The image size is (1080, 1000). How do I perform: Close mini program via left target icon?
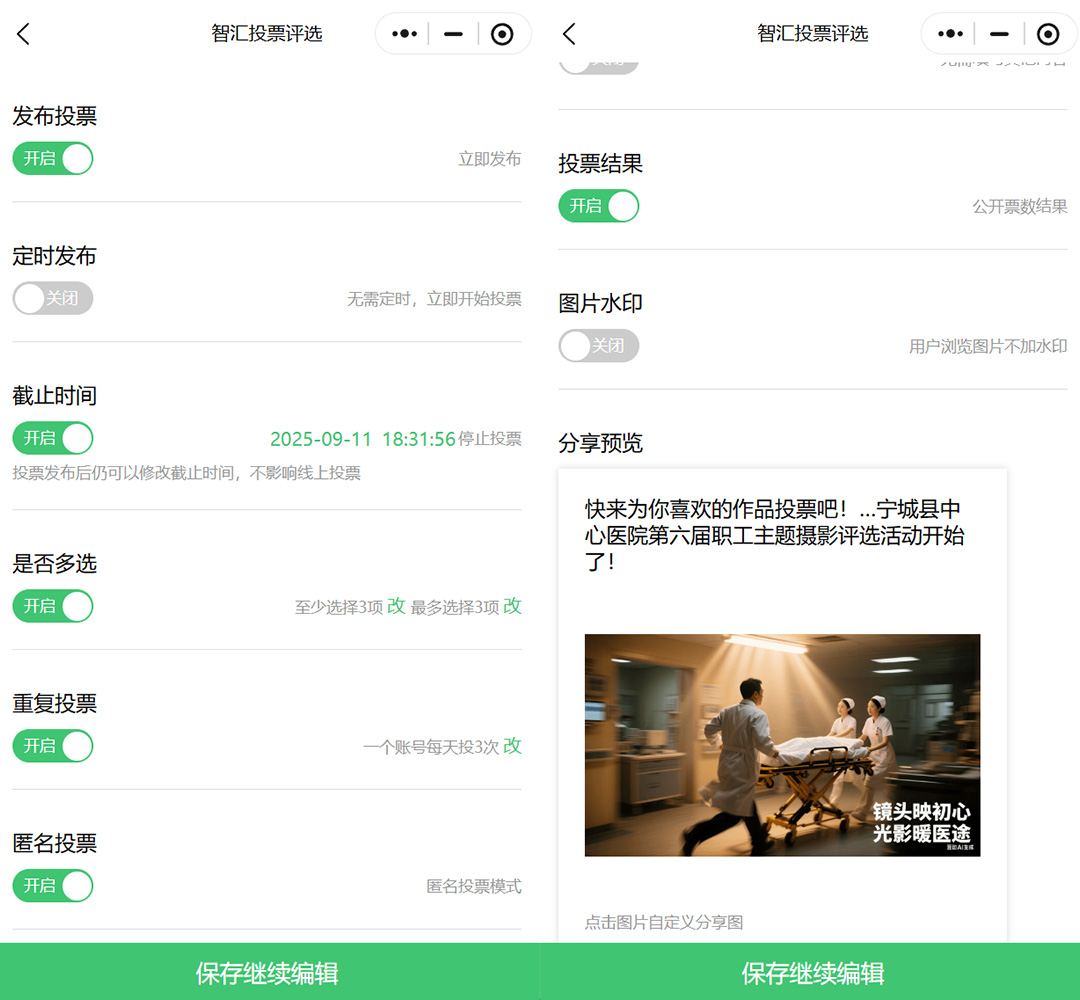tap(503, 34)
